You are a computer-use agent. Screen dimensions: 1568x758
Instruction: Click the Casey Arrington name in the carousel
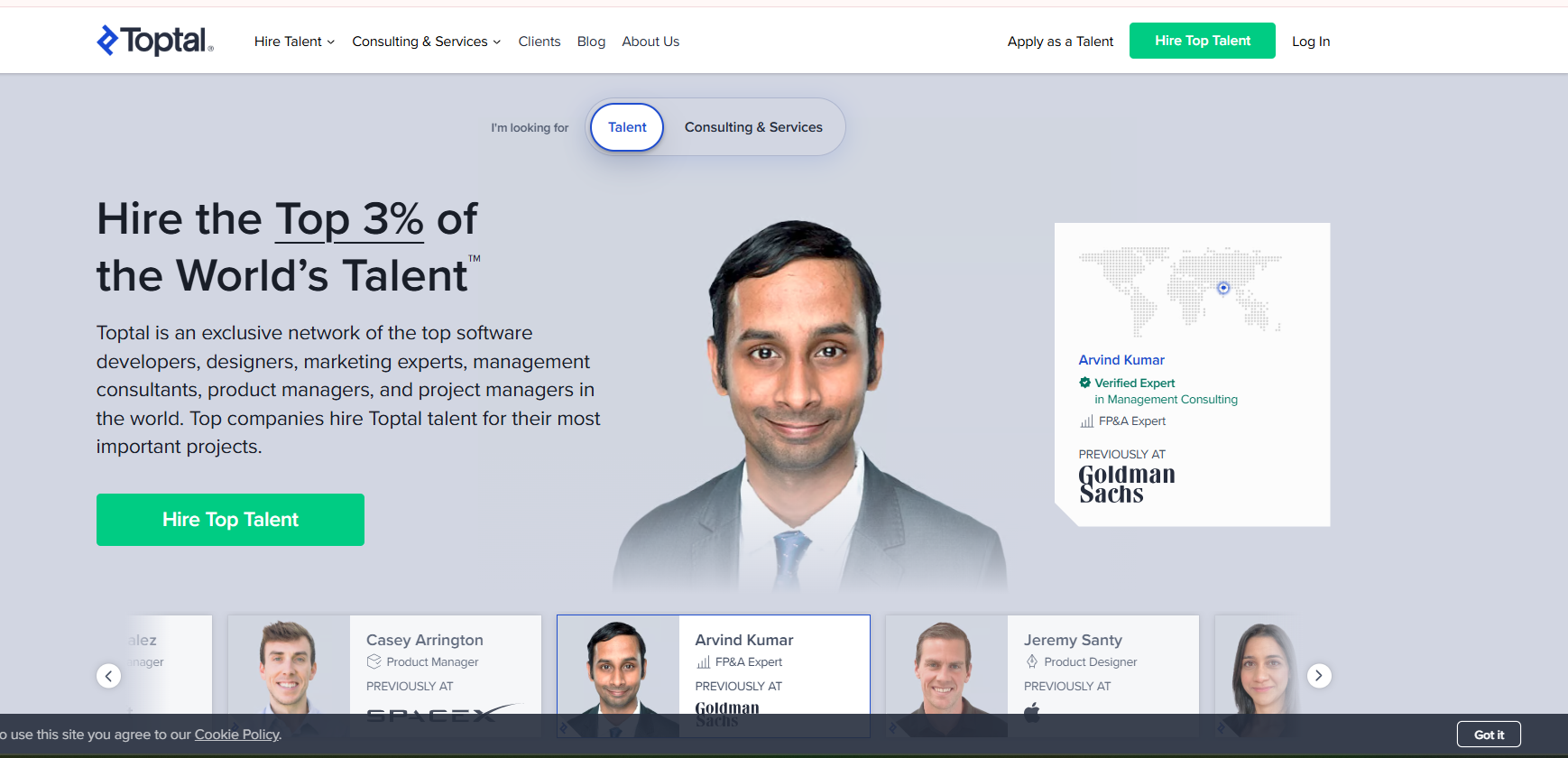(x=425, y=640)
